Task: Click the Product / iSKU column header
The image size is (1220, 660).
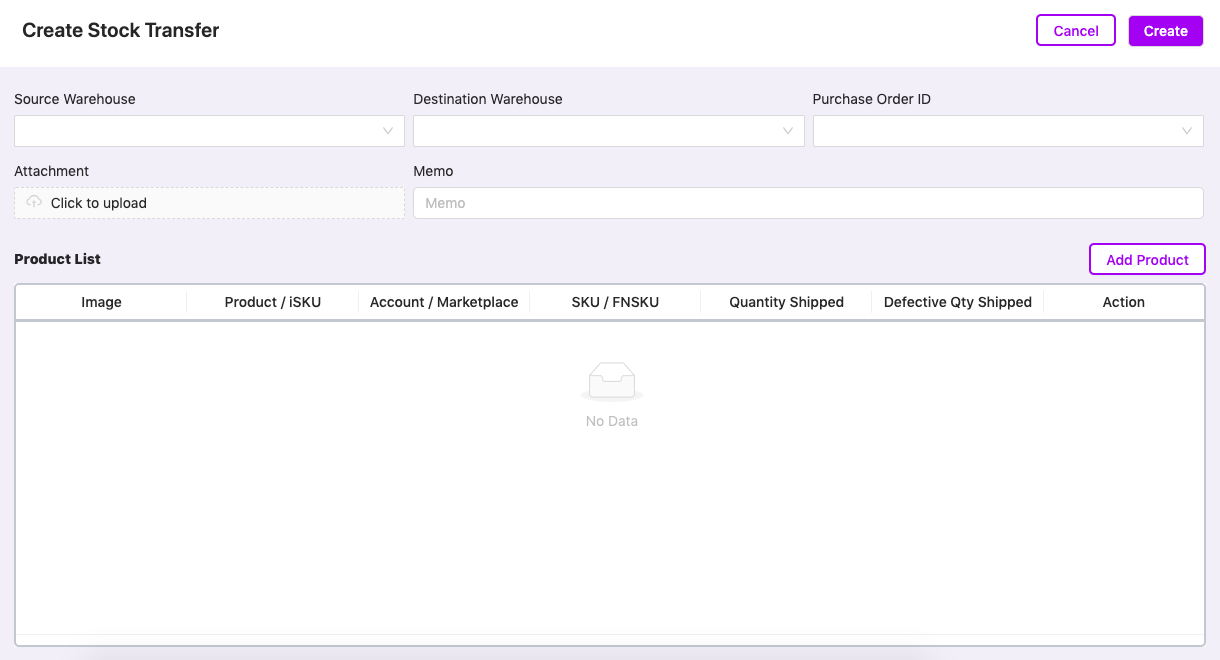Action: click(273, 302)
